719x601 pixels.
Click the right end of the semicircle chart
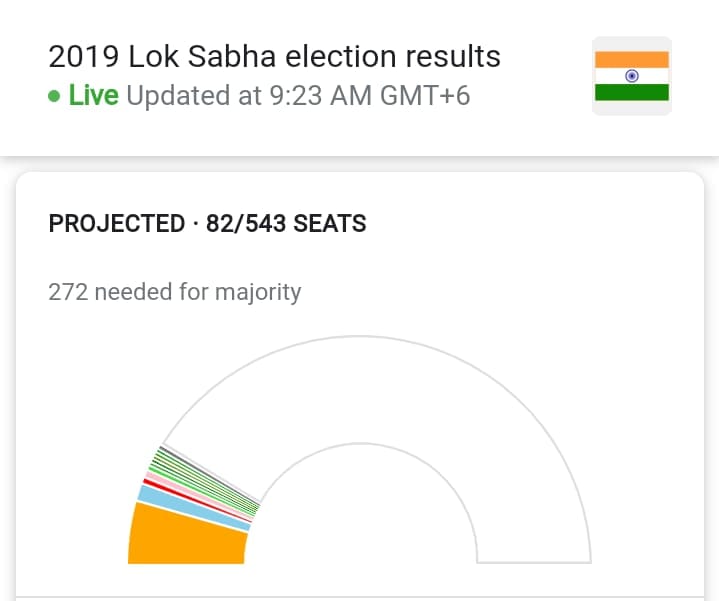534,560
